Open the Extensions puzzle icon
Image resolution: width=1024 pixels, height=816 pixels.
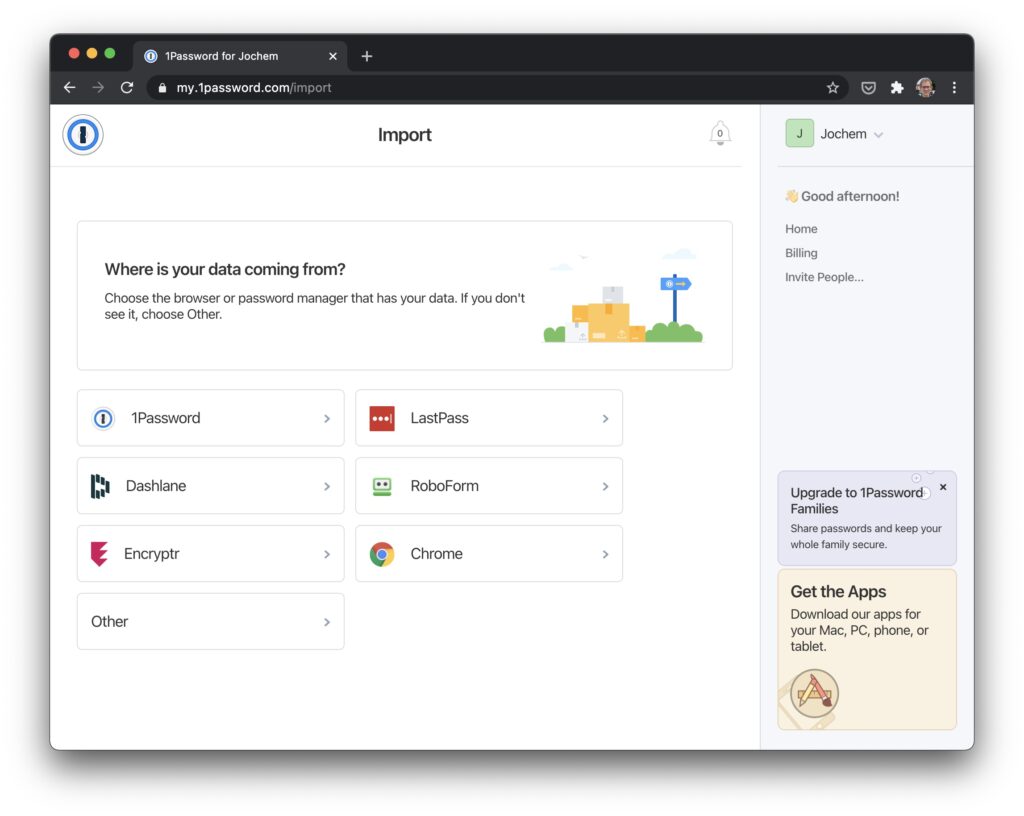[897, 87]
